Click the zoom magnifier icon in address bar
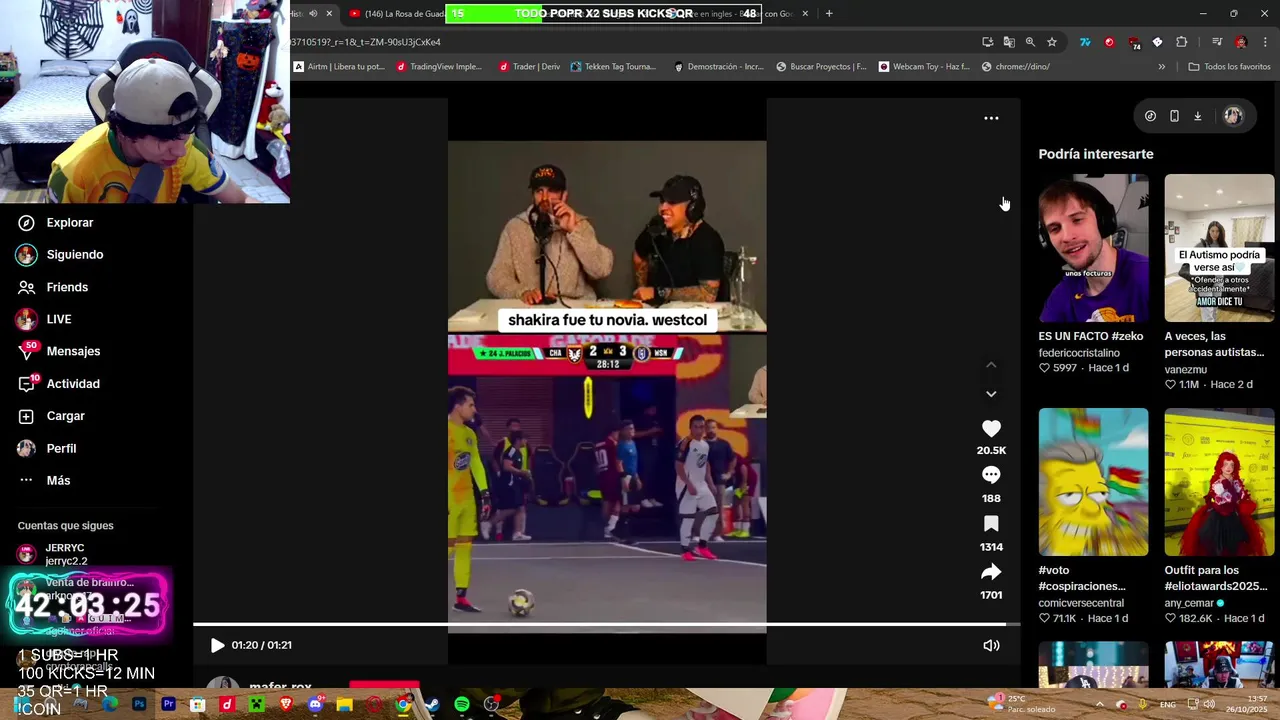This screenshot has width=1280, height=720. pyautogui.click(x=1030, y=42)
